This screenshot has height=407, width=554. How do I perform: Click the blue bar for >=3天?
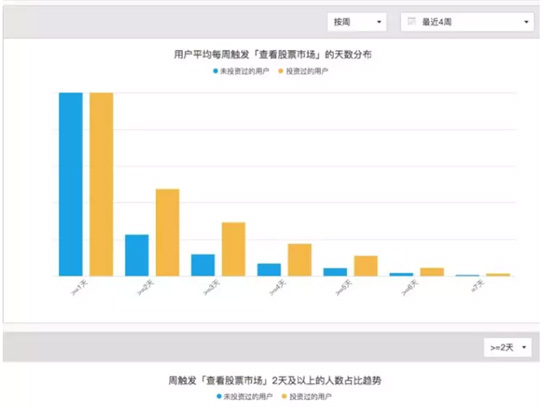coord(203,265)
